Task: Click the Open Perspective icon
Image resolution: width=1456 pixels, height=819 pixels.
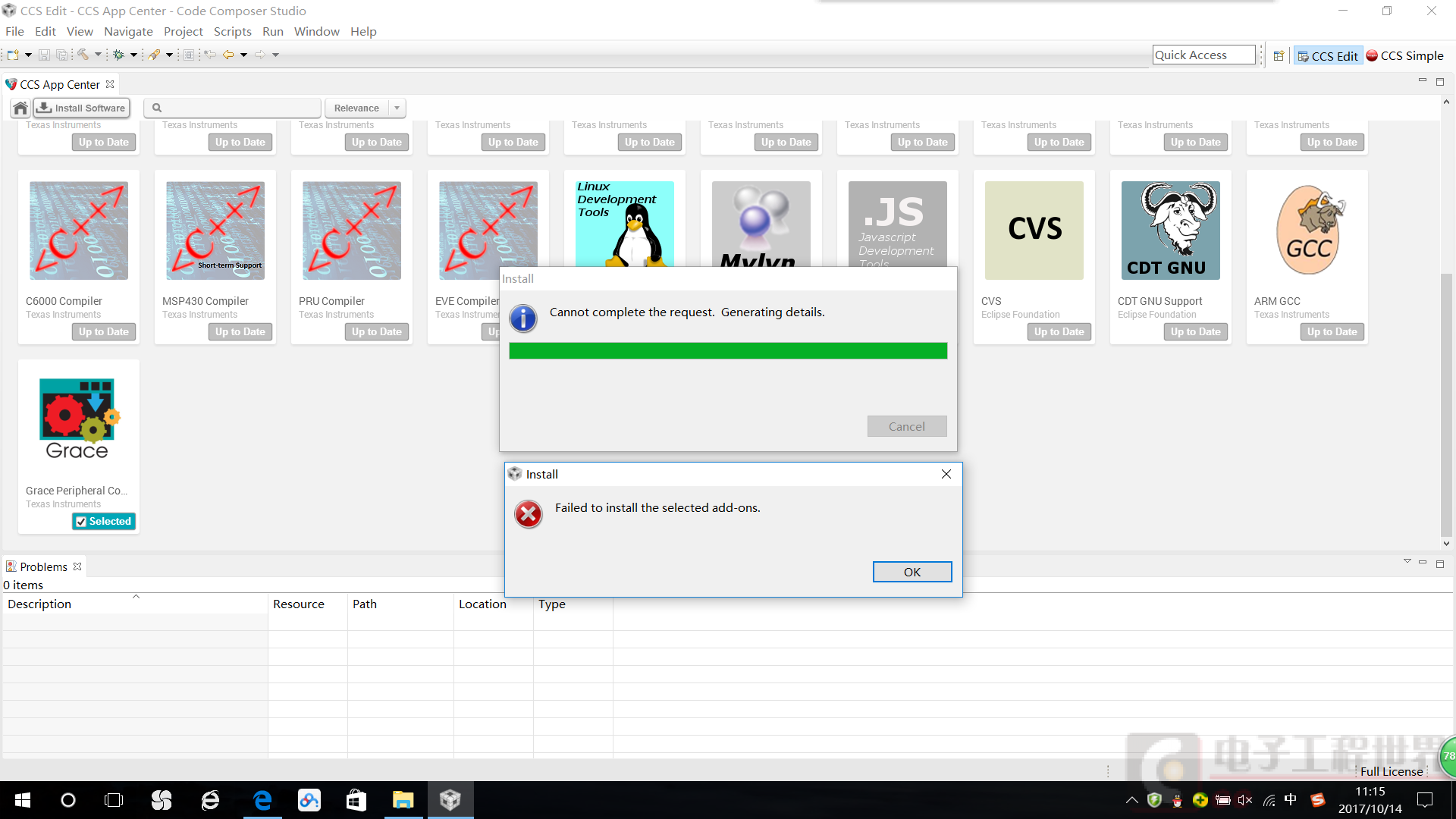Action: 1279,55
